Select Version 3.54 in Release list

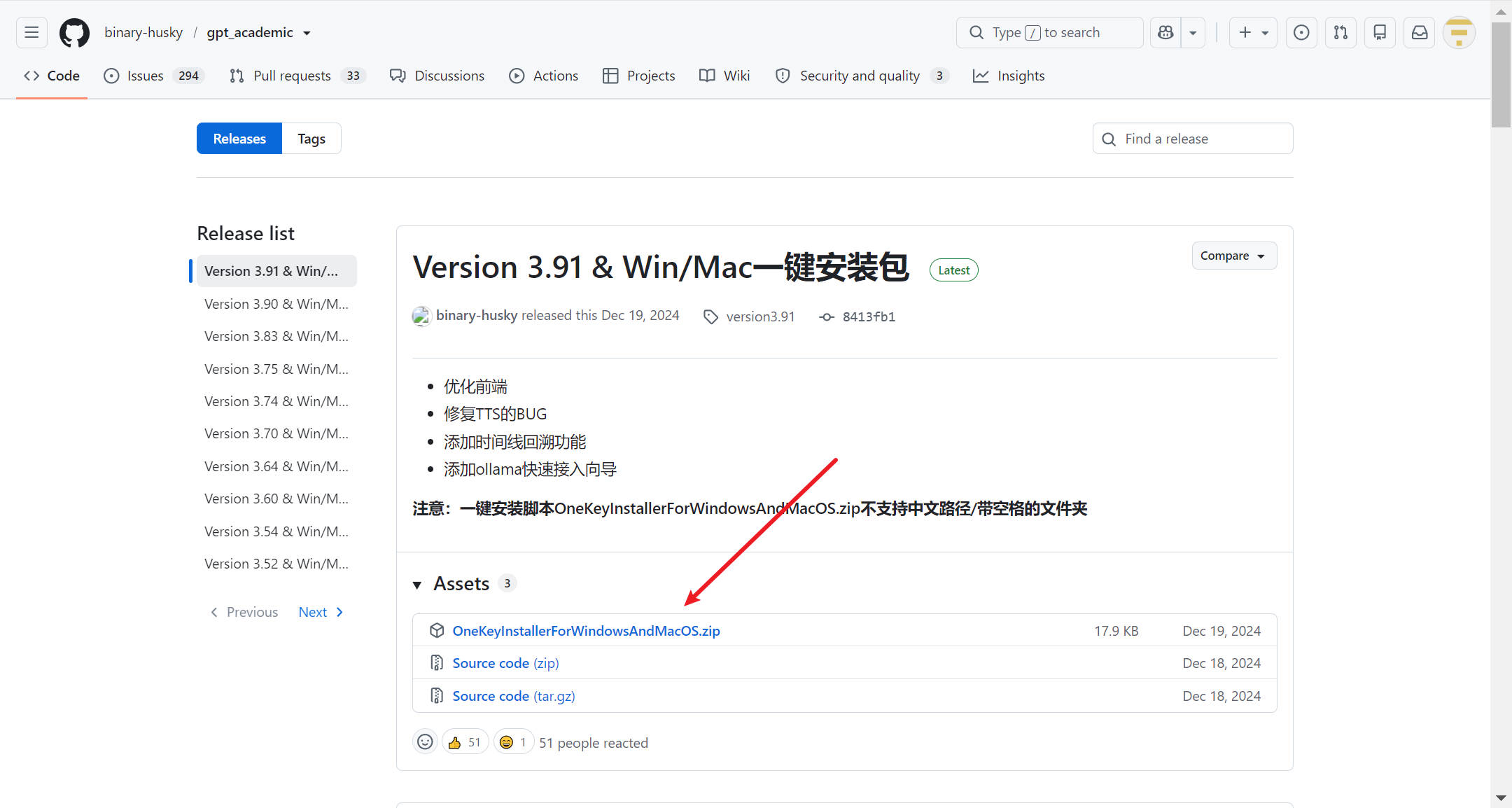pos(276,531)
